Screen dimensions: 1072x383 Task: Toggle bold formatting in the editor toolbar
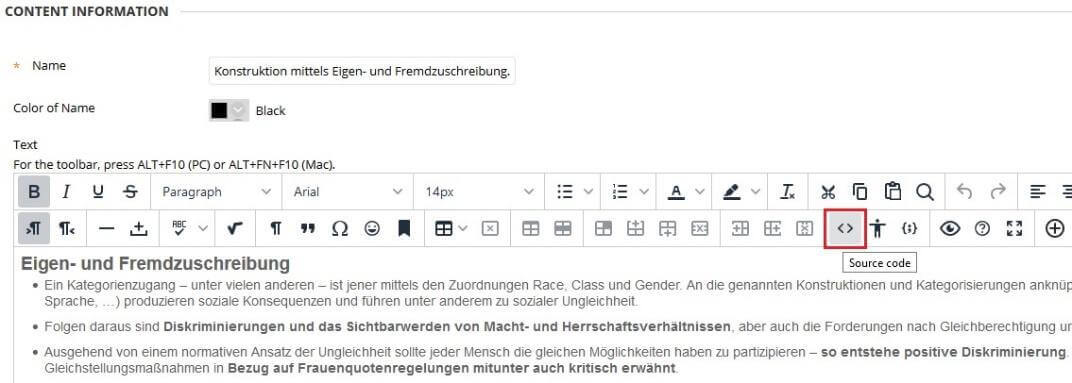[34, 192]
